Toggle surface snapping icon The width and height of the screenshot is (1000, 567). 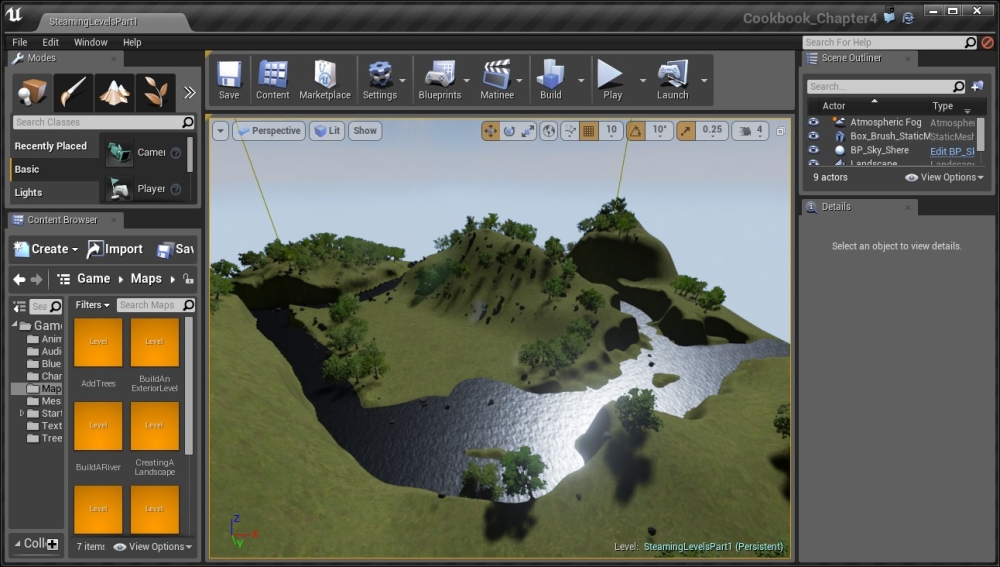point(570,131)
